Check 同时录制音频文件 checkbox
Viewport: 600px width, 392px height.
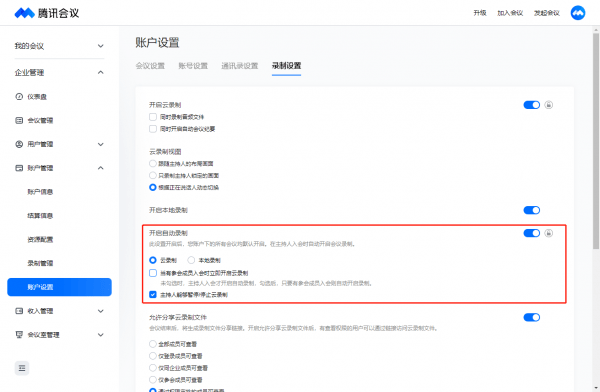point(153,117)
